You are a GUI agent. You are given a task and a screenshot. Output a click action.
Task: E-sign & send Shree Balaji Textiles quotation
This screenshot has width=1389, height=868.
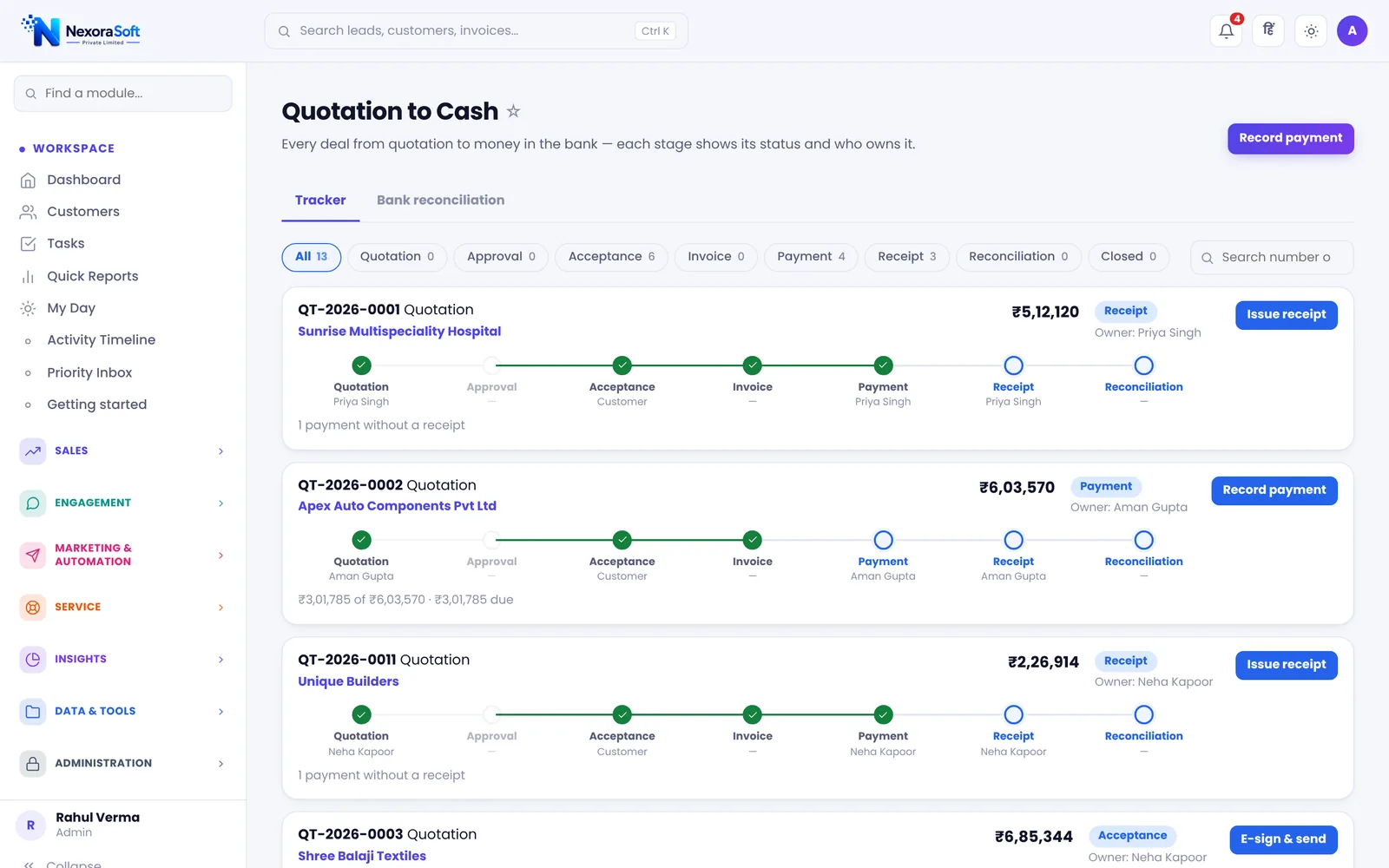1283,839
